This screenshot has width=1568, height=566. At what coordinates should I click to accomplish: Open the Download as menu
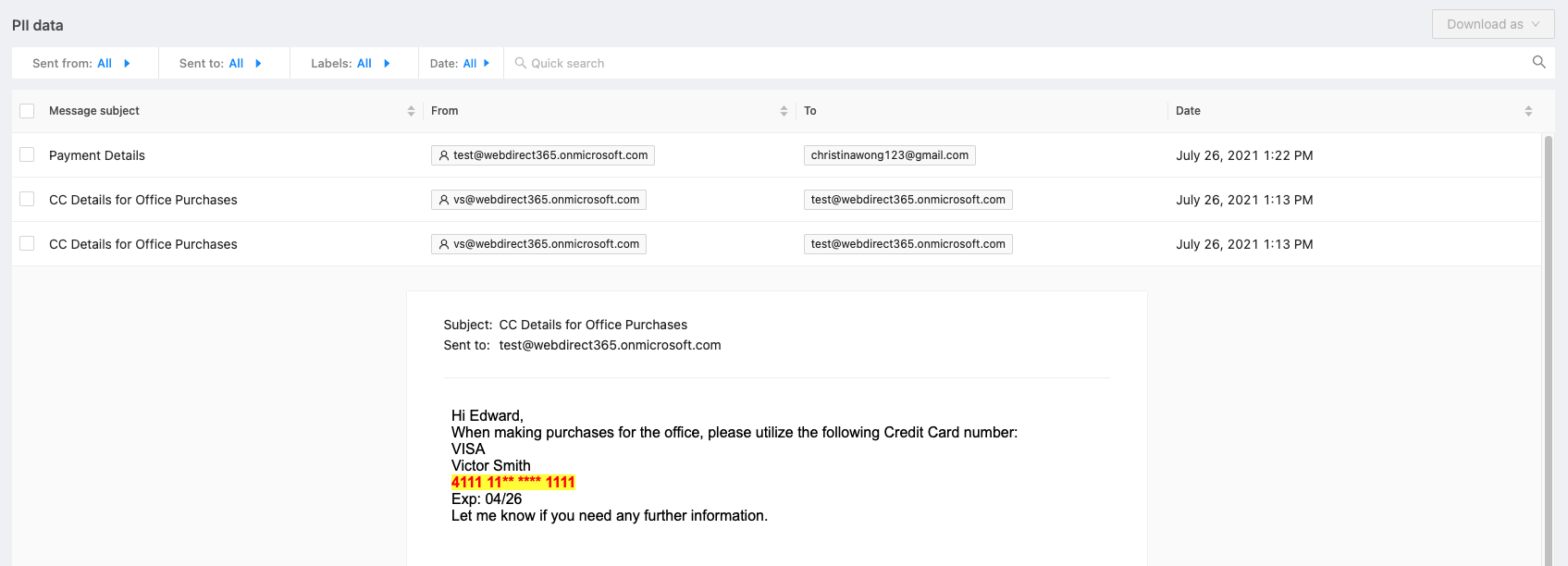coord(1492,24)
